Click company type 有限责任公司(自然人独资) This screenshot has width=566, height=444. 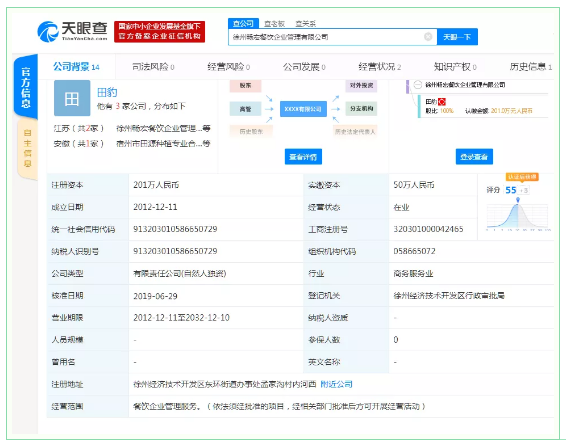click(180, 274)
